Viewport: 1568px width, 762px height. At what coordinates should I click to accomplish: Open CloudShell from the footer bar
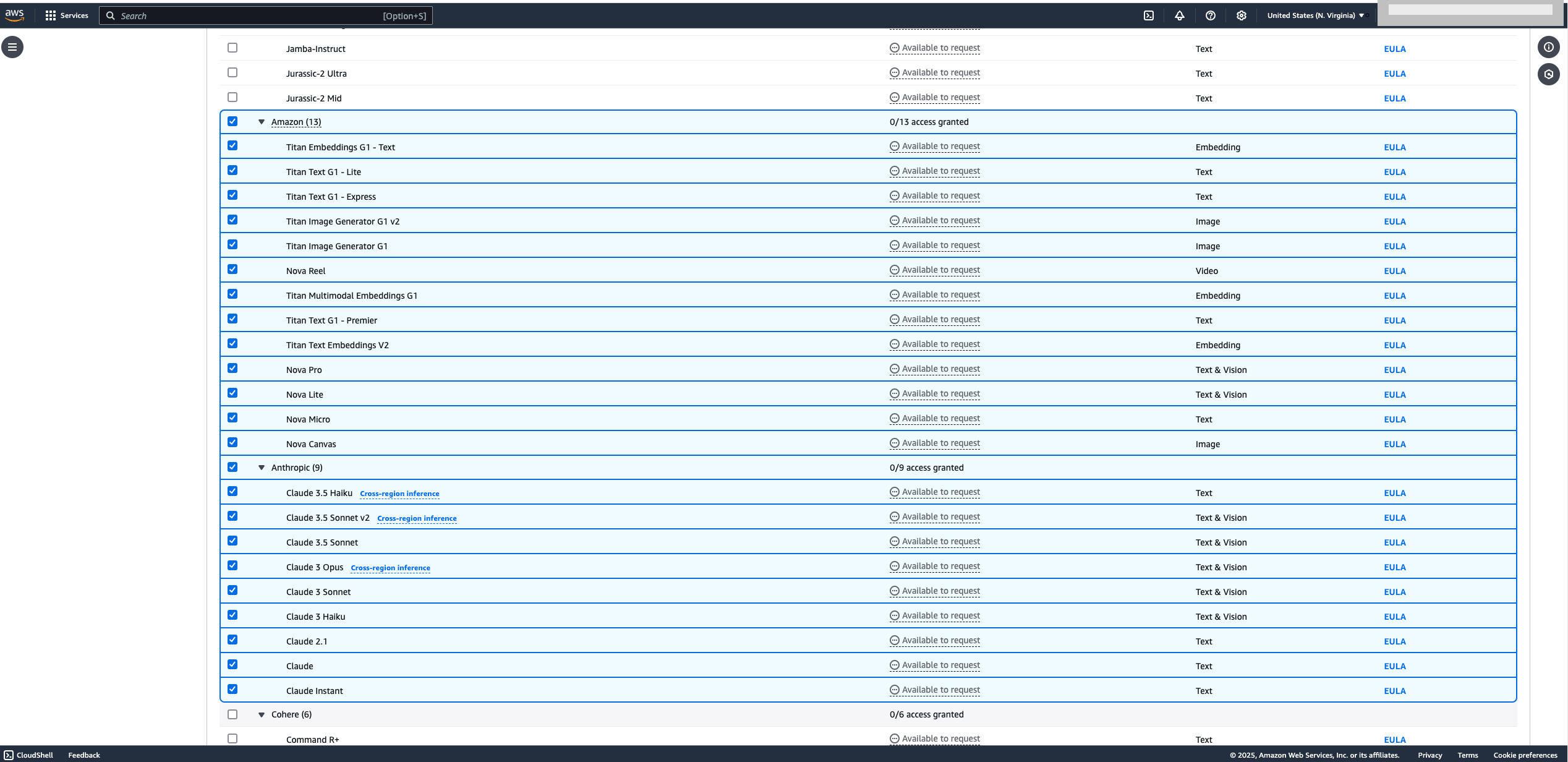click(x=29, y=755)
